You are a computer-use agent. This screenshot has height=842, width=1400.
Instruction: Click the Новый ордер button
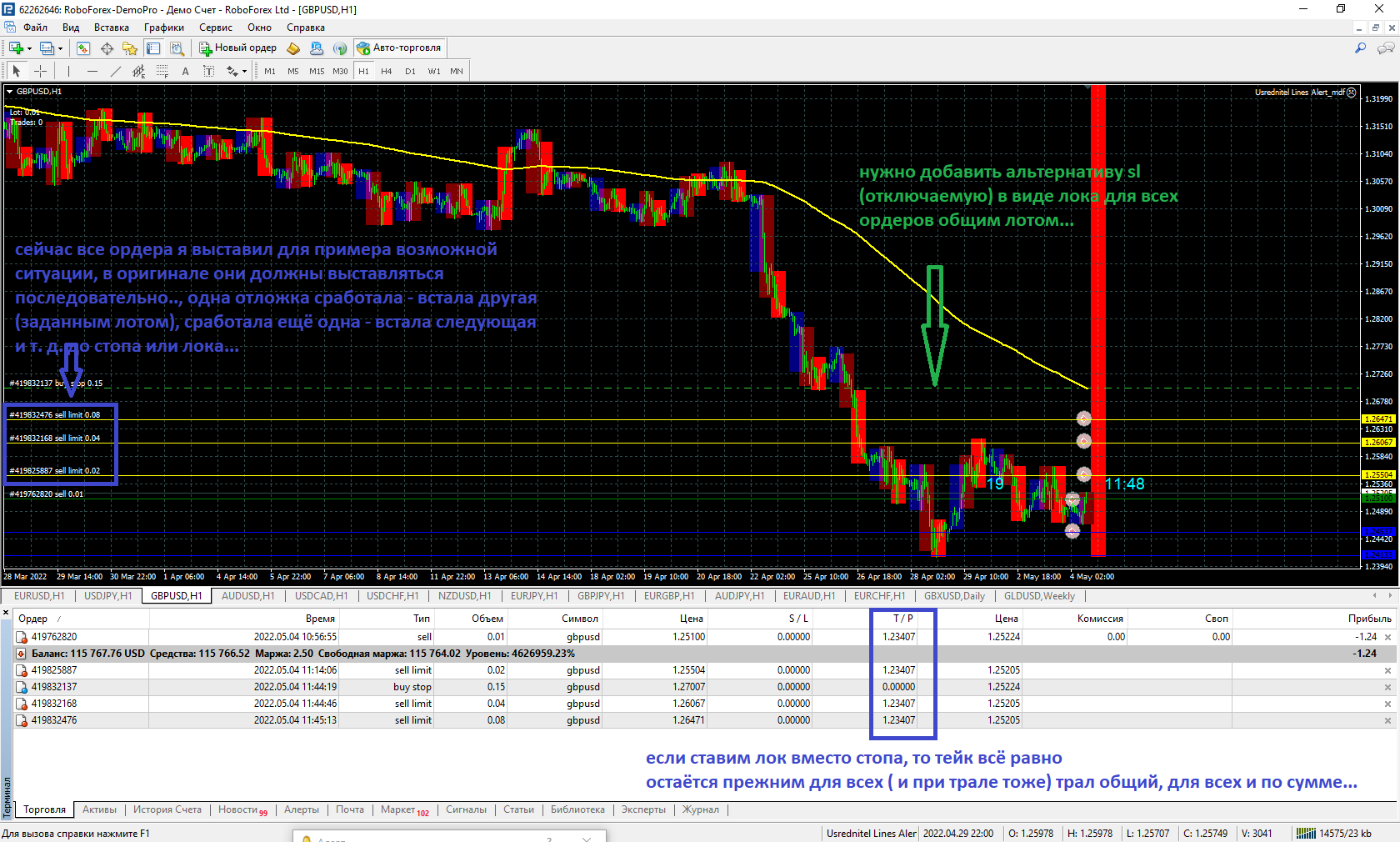click(237, 48)
